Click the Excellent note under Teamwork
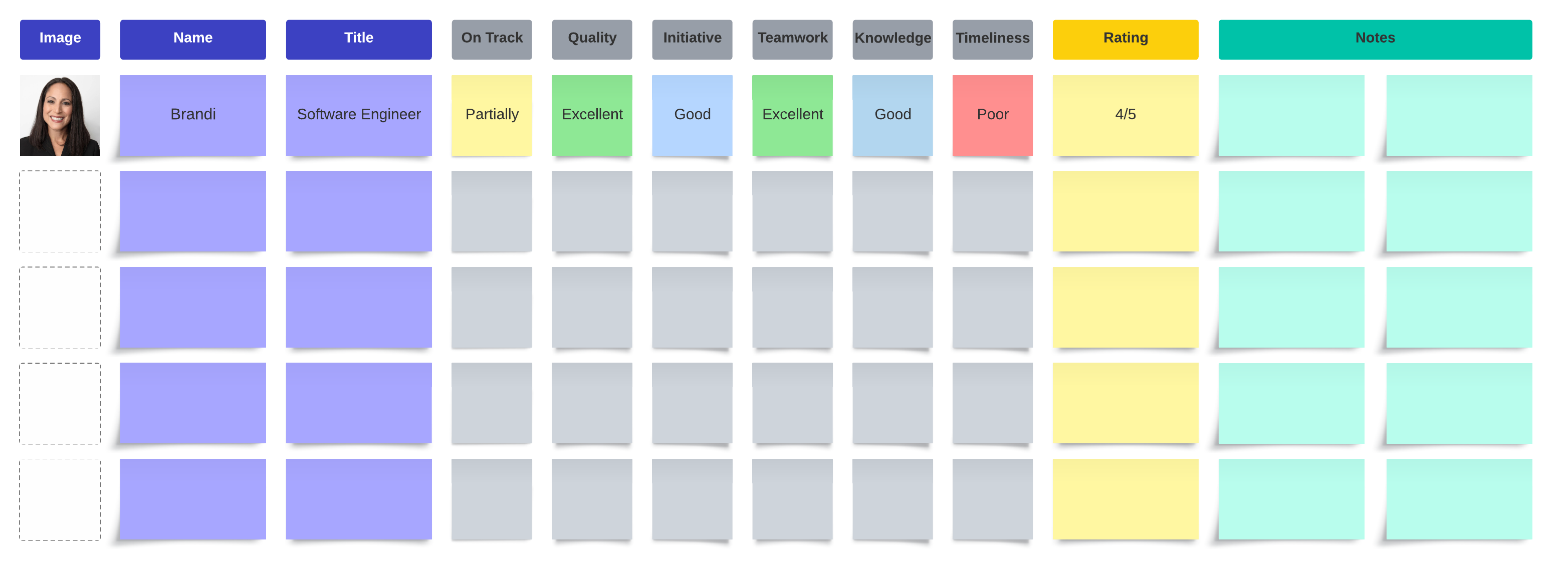Screen dimensions: 1568x569 pyautogui.click(x=792, y=114)
